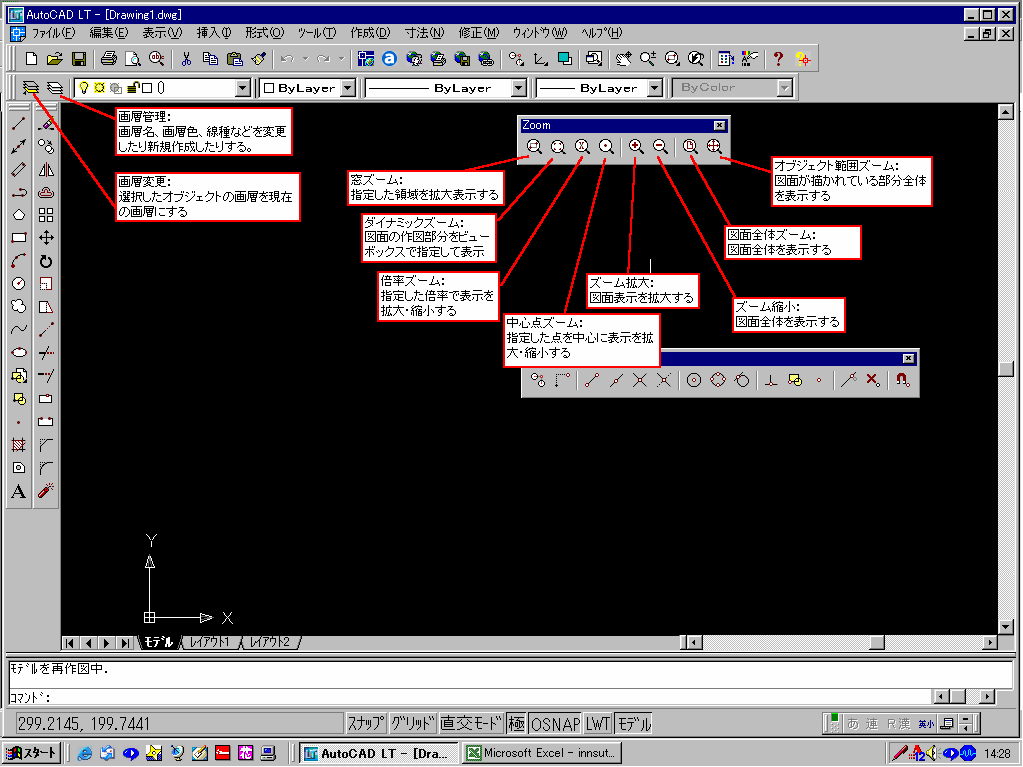Save the drawing with the floppy icon
Image resolution: width=1023 pixels, height=767 pixels.
(x=78, y=59)
